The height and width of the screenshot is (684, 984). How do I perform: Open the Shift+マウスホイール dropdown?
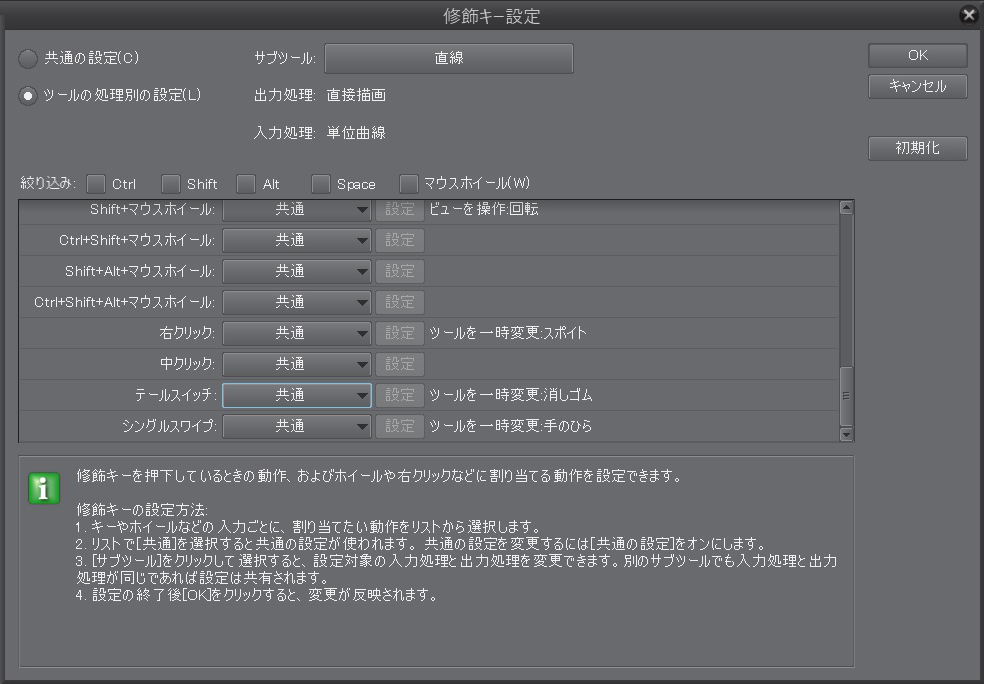296,210
